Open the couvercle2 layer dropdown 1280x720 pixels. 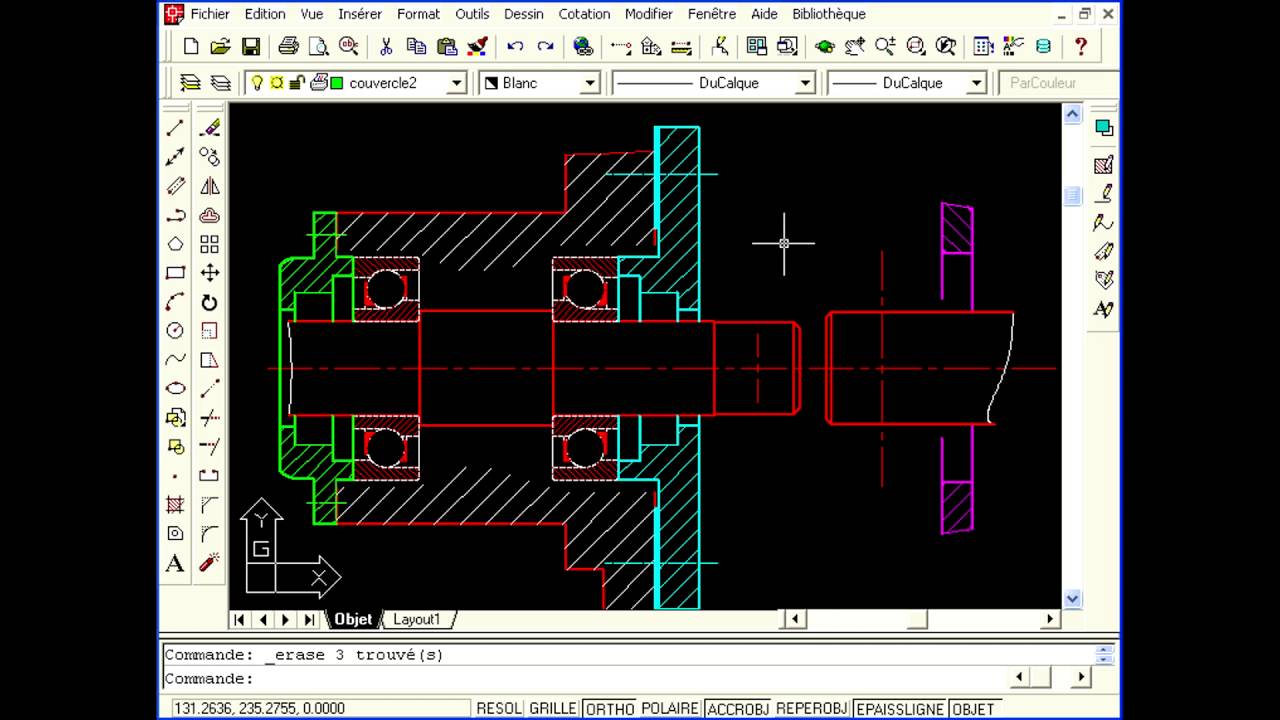(x=456, y=83)
